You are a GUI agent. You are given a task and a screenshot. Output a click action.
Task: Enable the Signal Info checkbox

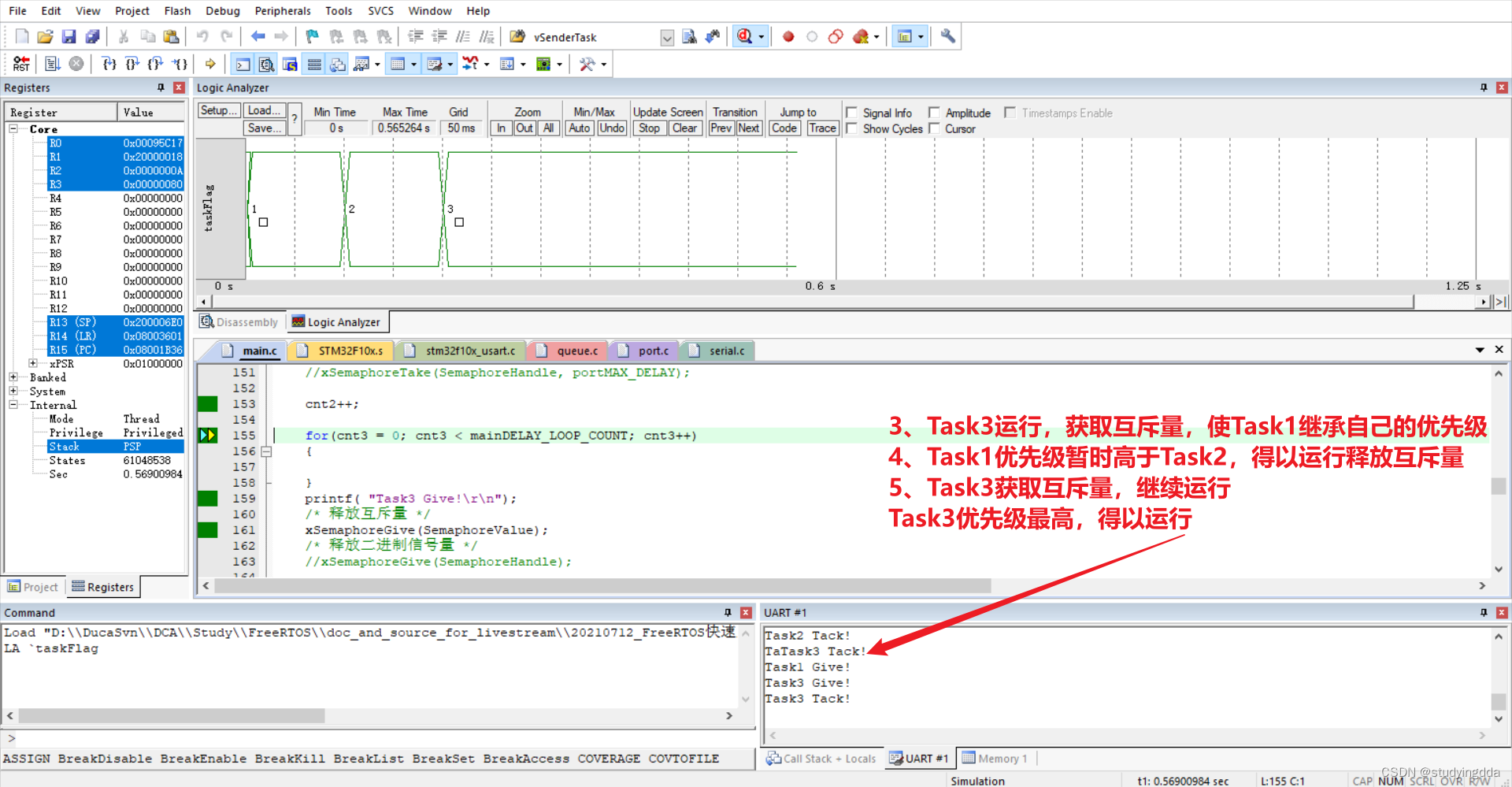point(851,113)
